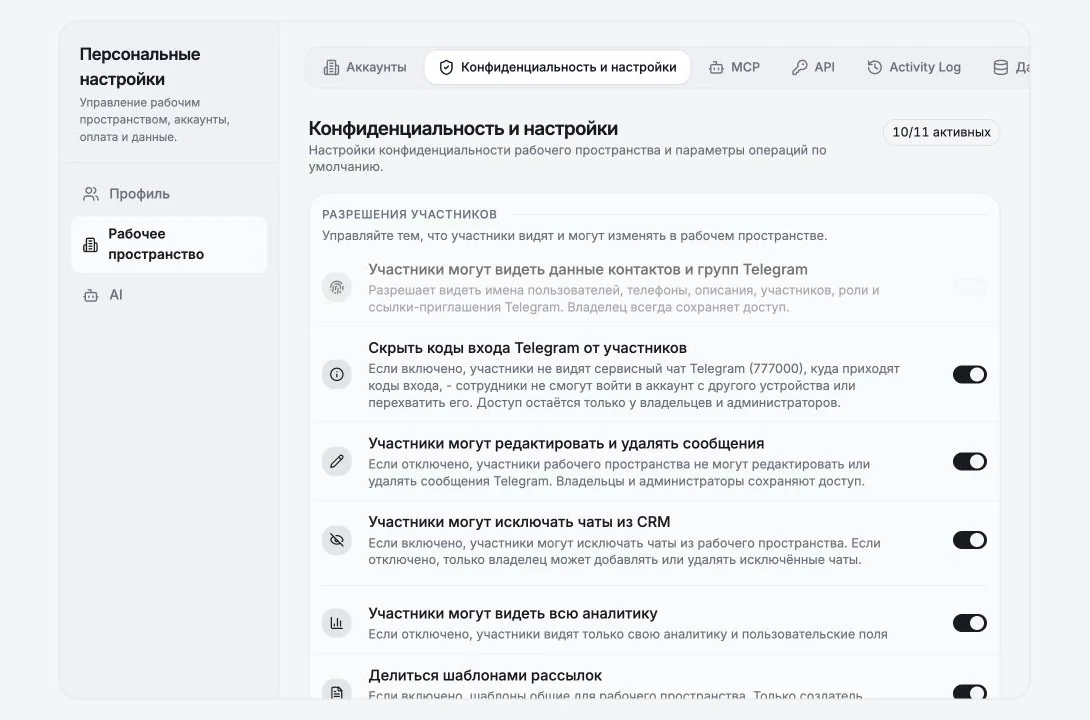Select the Конфиденциальность и настройки tab

point(558,67)
